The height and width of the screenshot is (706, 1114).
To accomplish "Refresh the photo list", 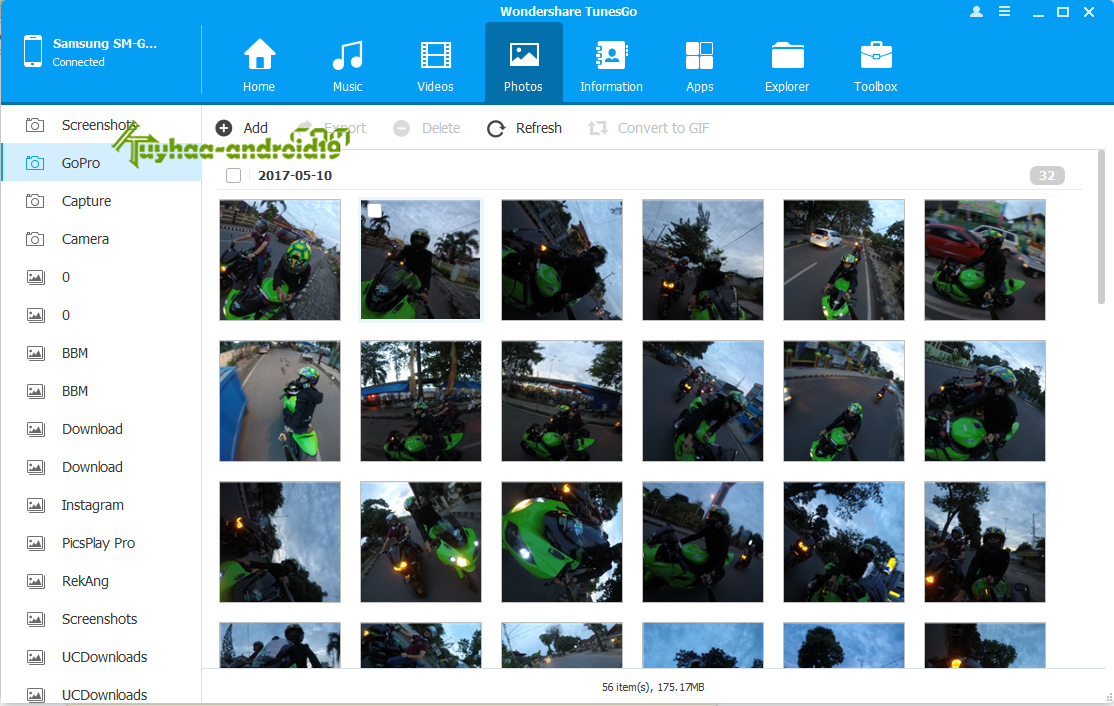I will (x=524, y=128).
